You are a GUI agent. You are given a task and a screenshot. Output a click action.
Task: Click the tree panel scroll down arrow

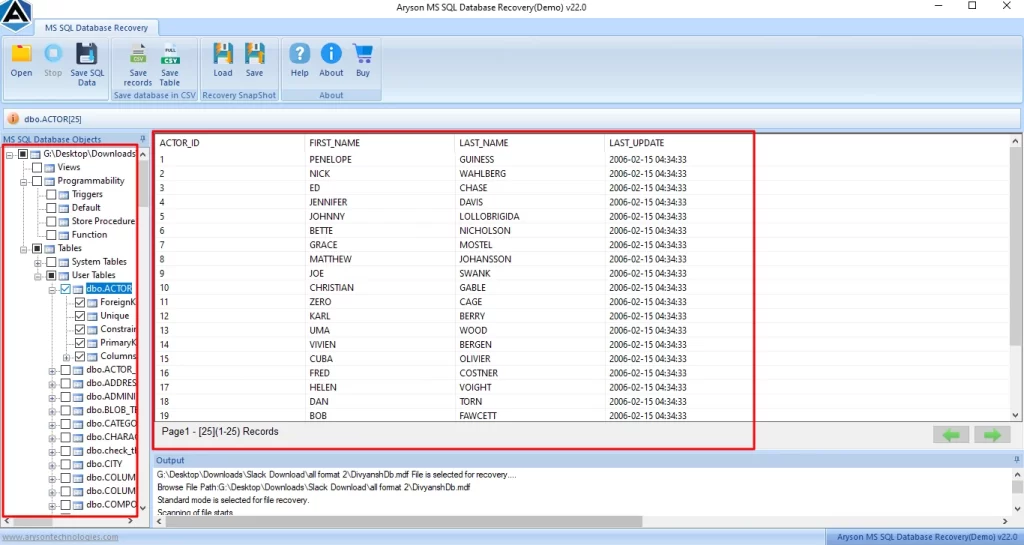tap(143, 508)
